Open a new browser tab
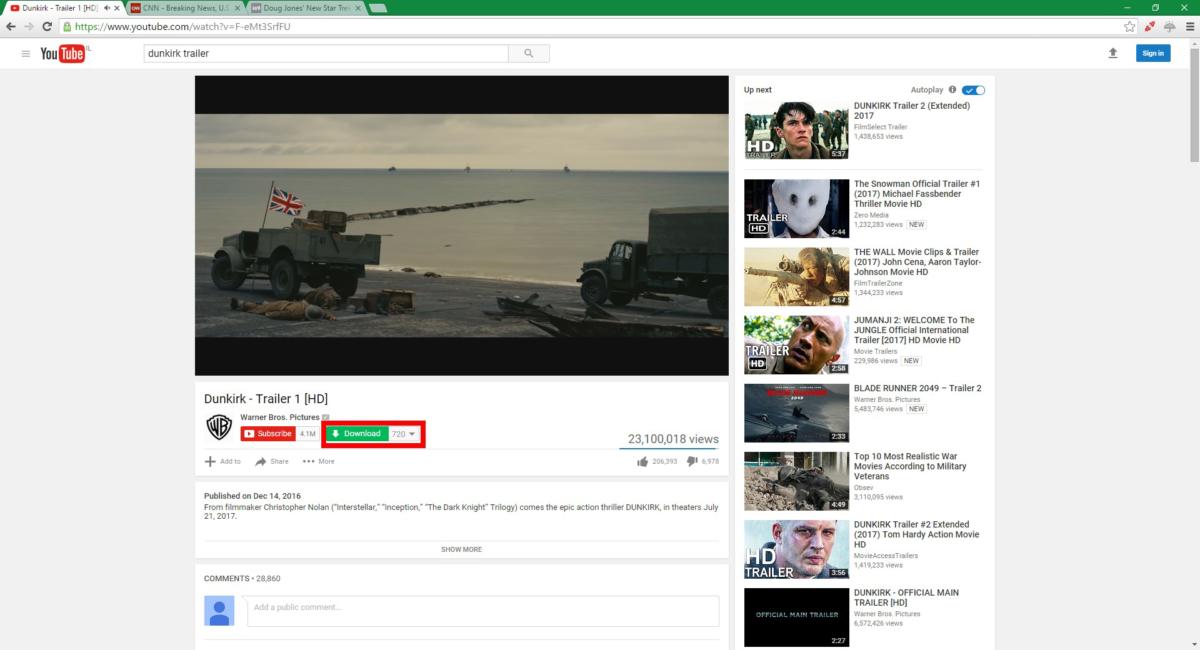The image size is (1200, 650). [x=378, y=8]
